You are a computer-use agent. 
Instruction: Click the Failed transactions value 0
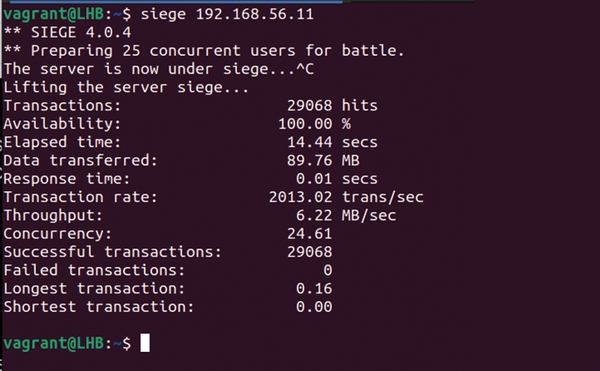pyautogui.click(x=328, y=270)
